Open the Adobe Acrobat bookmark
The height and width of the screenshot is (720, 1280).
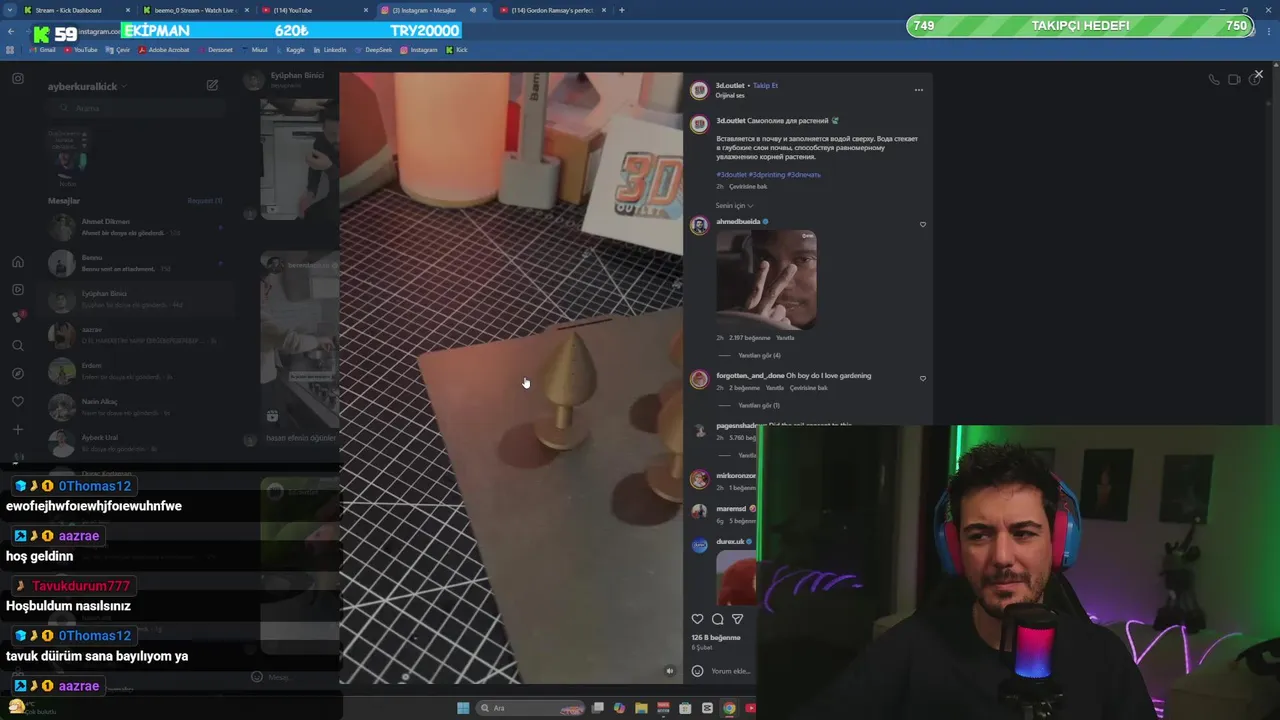click(164, 49)
